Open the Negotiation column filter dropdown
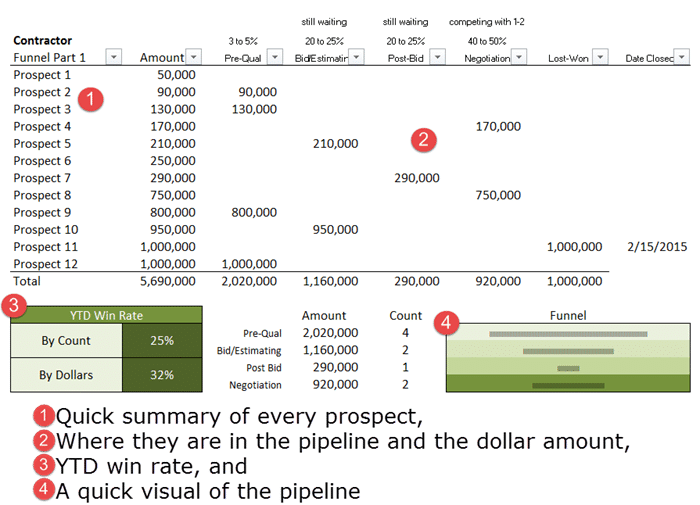The image size is (700, 505). pos(519,57)
